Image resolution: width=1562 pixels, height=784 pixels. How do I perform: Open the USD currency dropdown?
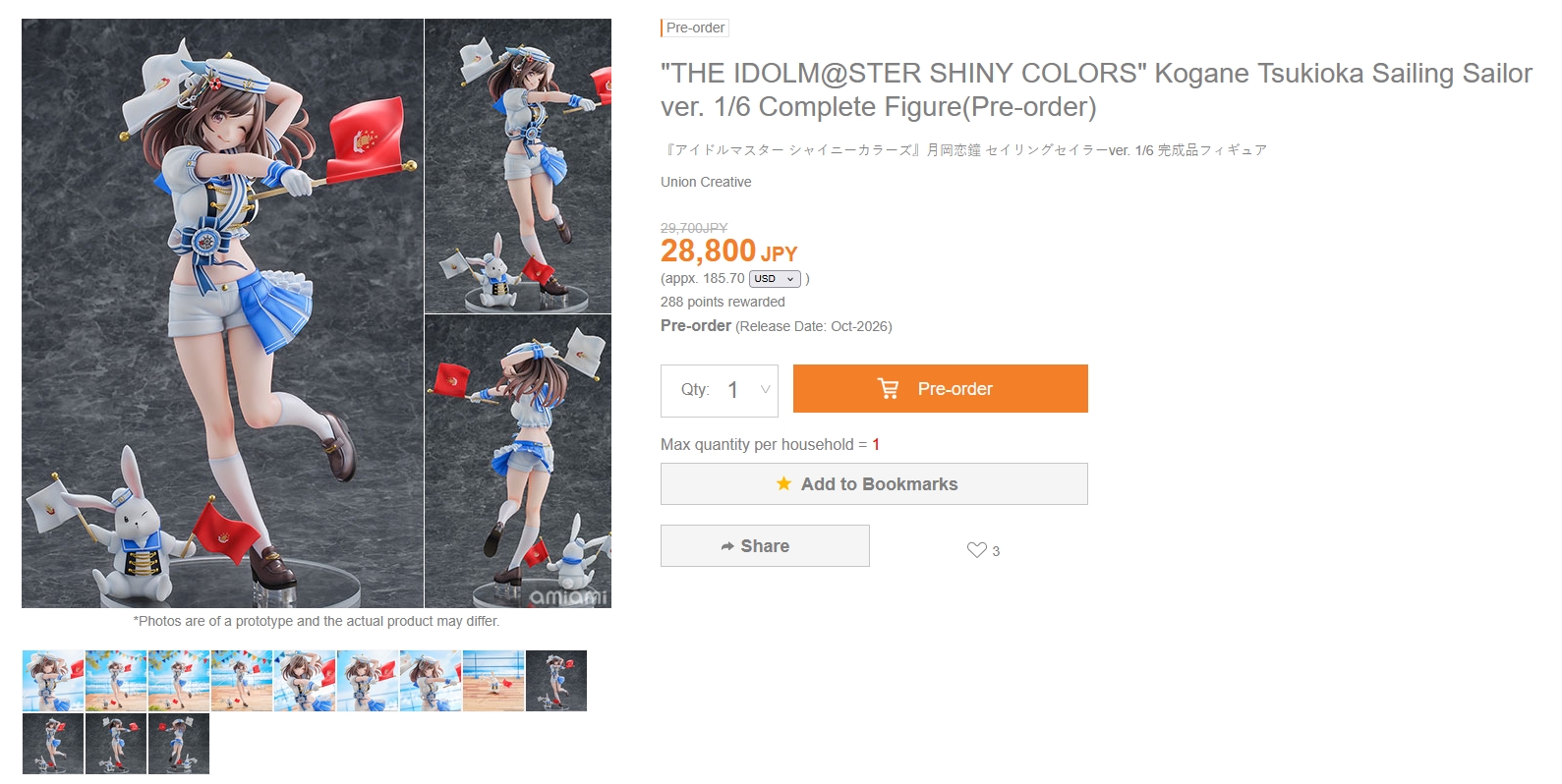[775, 279]
